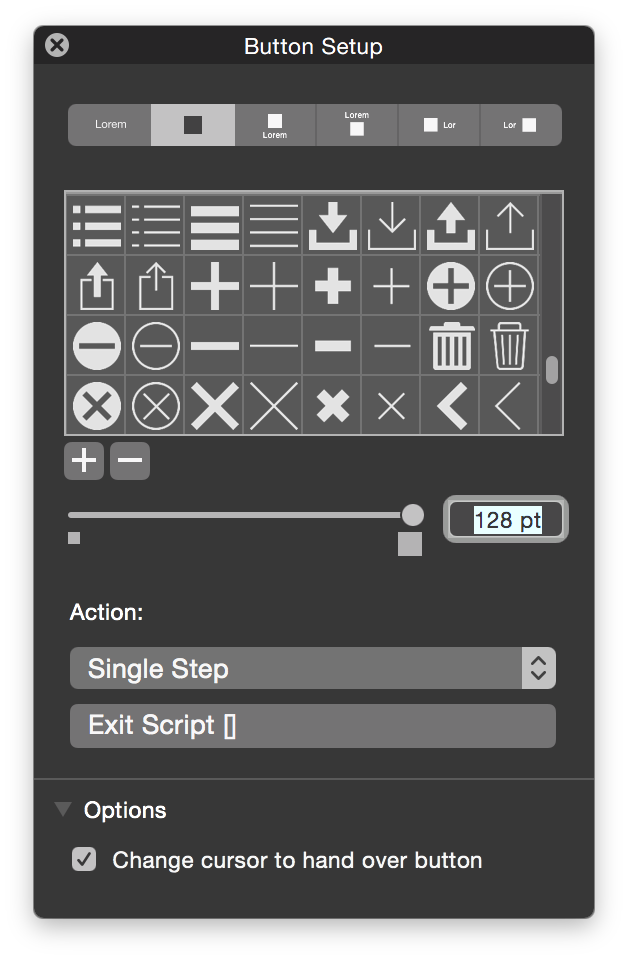Image resolution: width=628 pixels, height=960 pixels.
Task: Select the thin outline trash can icon
Action: click(509, 346)
